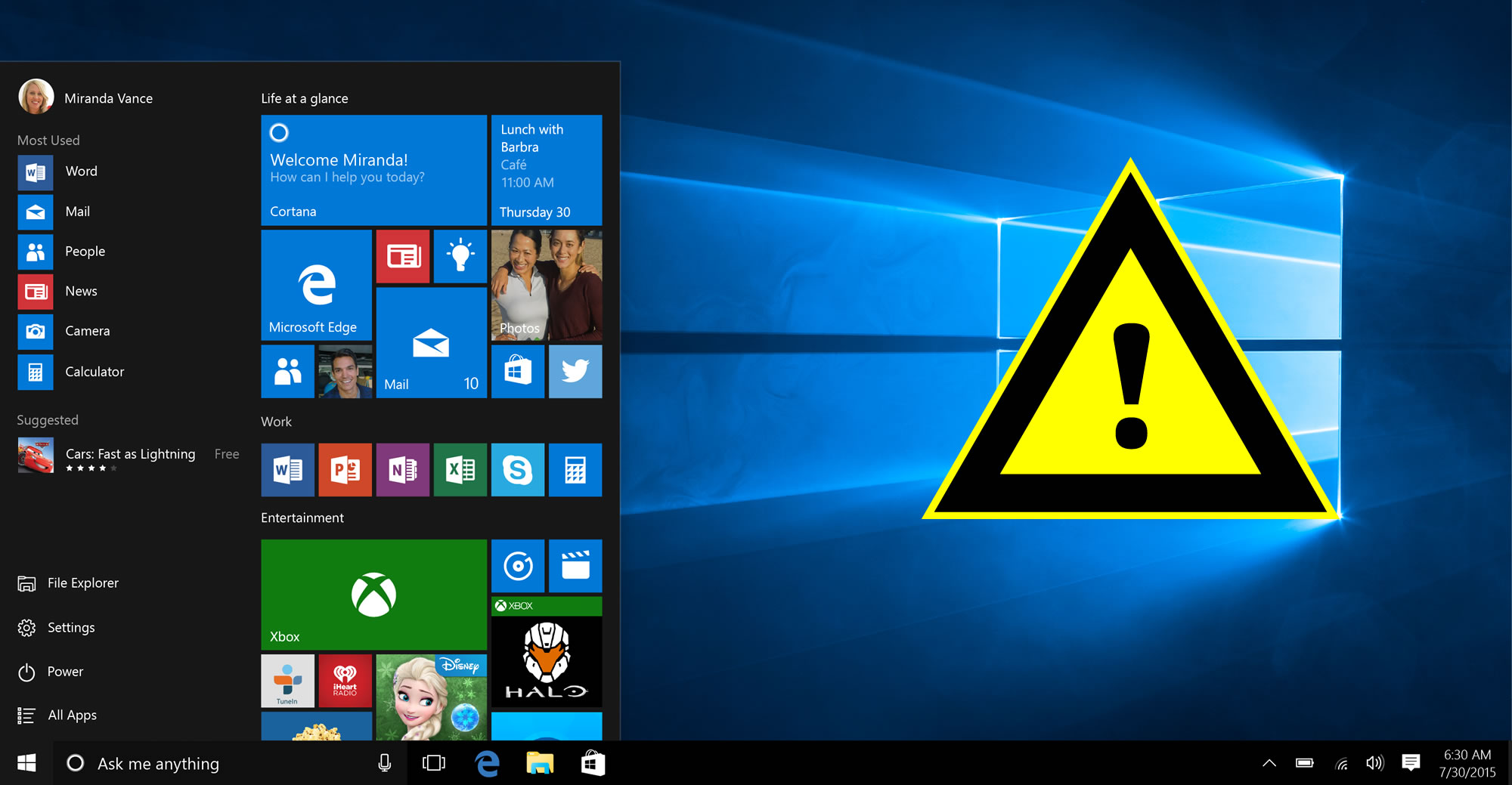Open suggested app Cars: Fast as Lightning

pyautogui.click(x=129, y=456)
